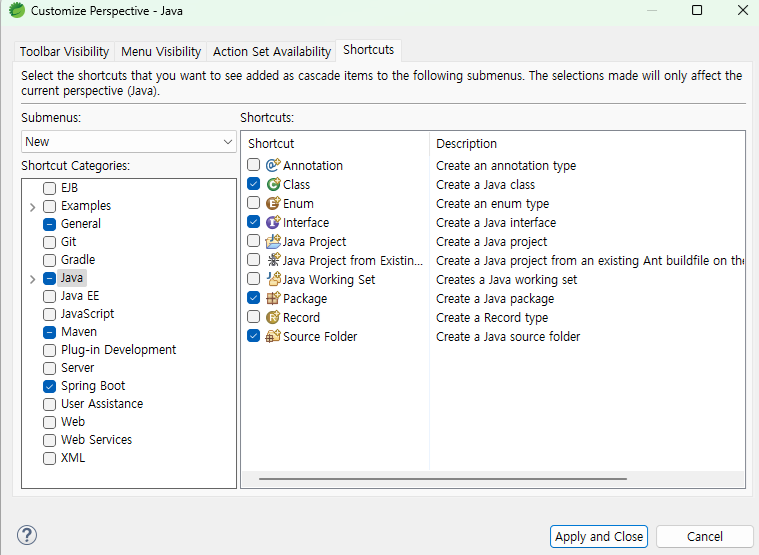
Task: Enable the JavaScript category checkbox
Action: tap(49, 314)
